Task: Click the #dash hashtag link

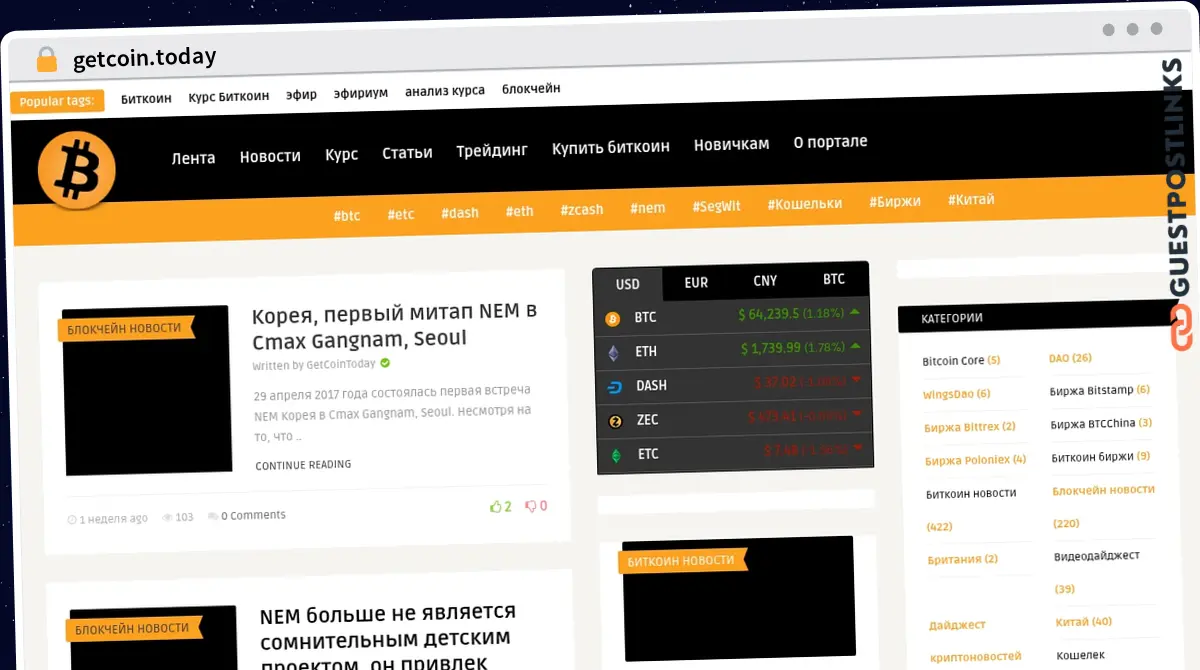Action: (x=460, y=213)
